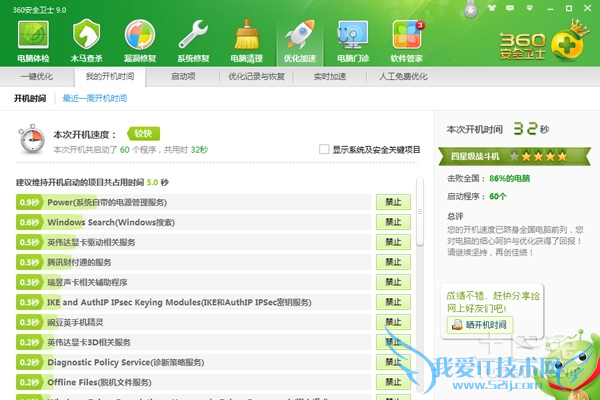This screenshot has width=600, height=400.
Task: Click 禁止 for IKE and AuthIP IPsec
Action: (393, 302)
